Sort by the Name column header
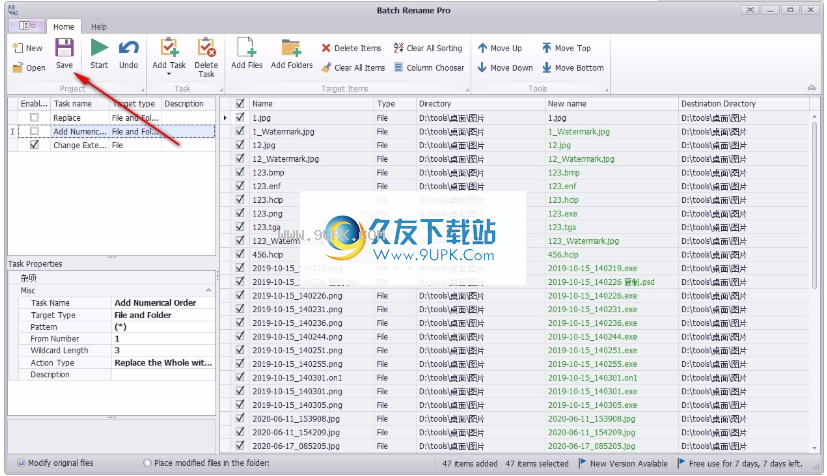The image size is (827, 476). point(311,104)
